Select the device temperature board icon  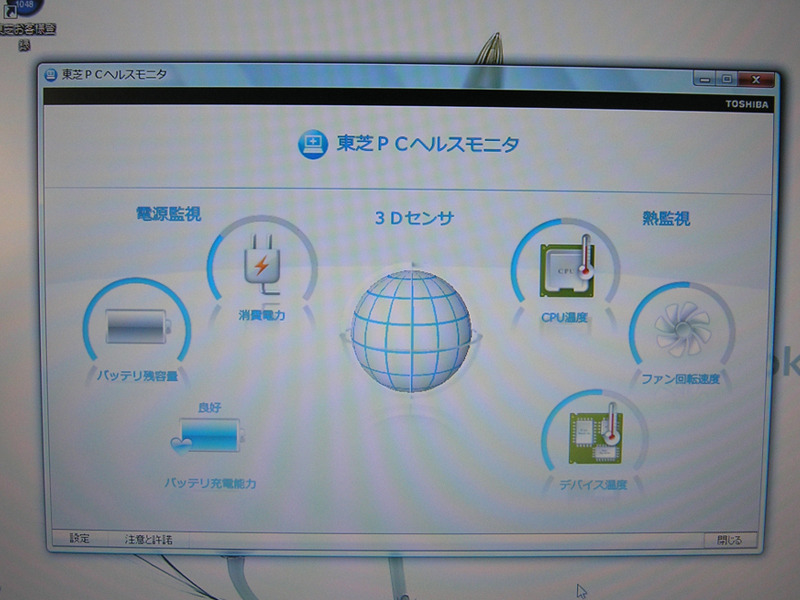(x=596, y=434)
